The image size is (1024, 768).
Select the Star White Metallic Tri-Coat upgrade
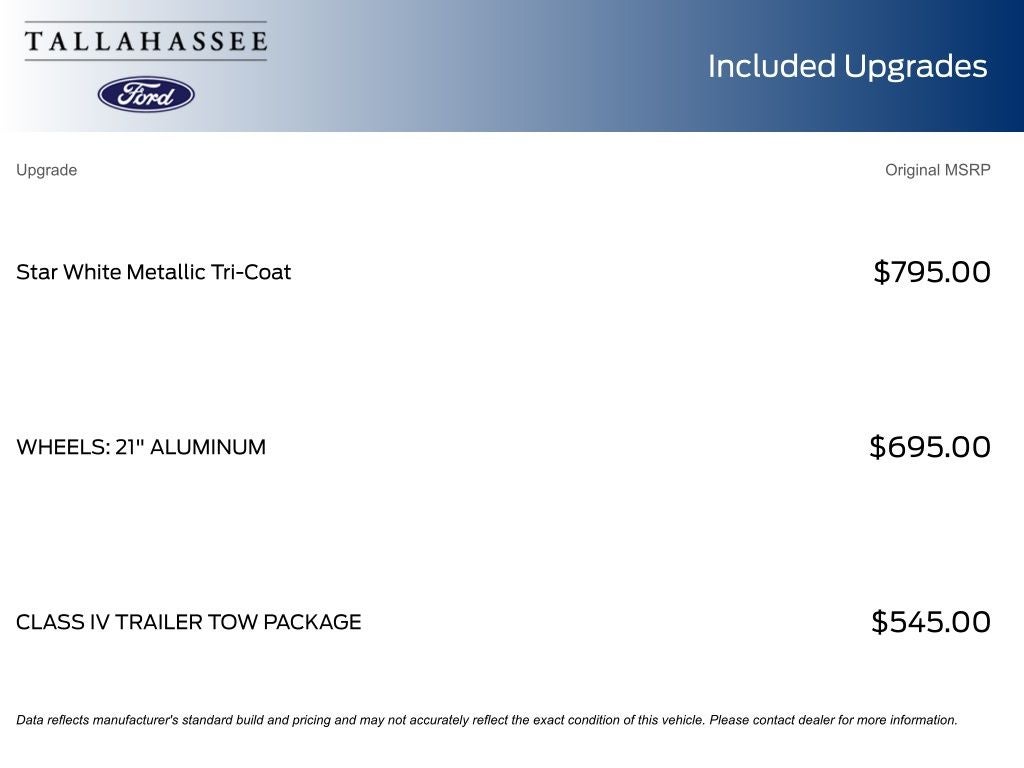[x=153, y=272]
